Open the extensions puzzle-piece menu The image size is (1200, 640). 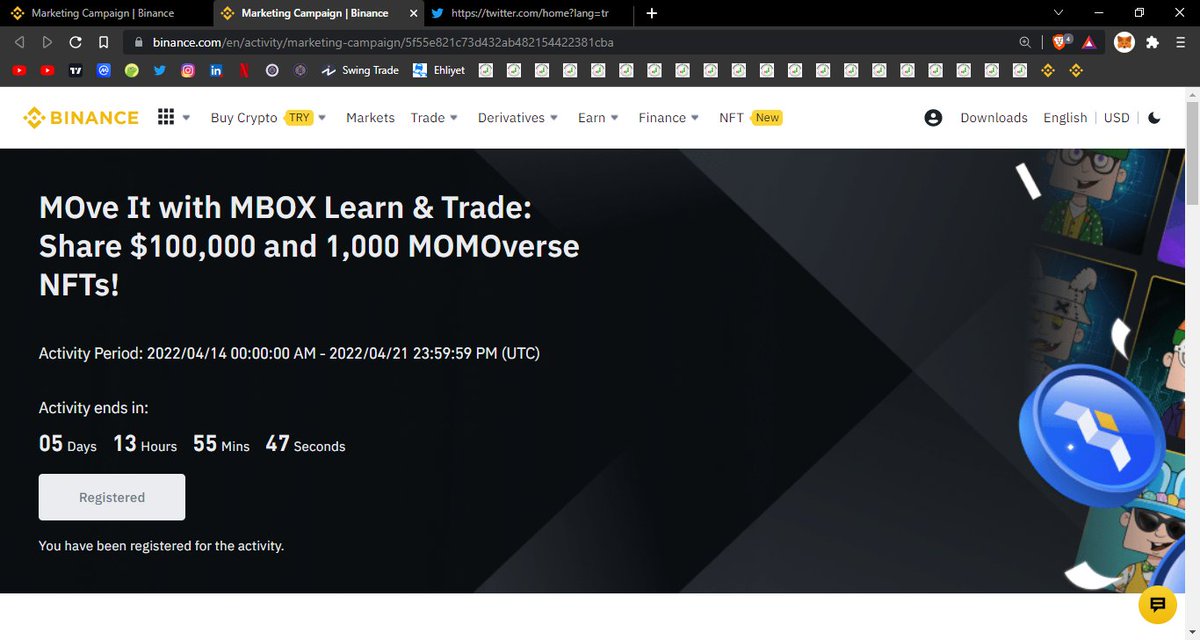(x=1153, y=42)
